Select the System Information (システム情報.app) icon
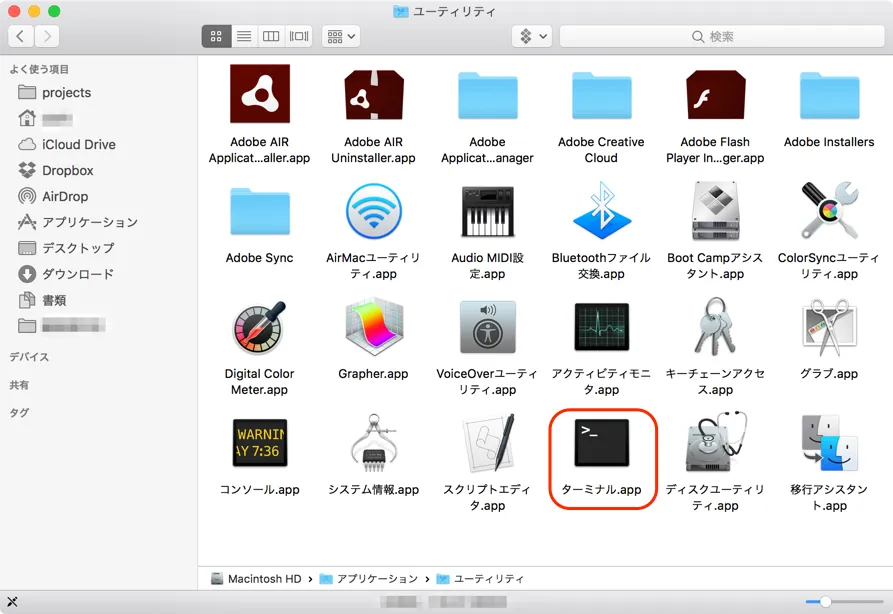The image size is (893, 614). (374, 444)
